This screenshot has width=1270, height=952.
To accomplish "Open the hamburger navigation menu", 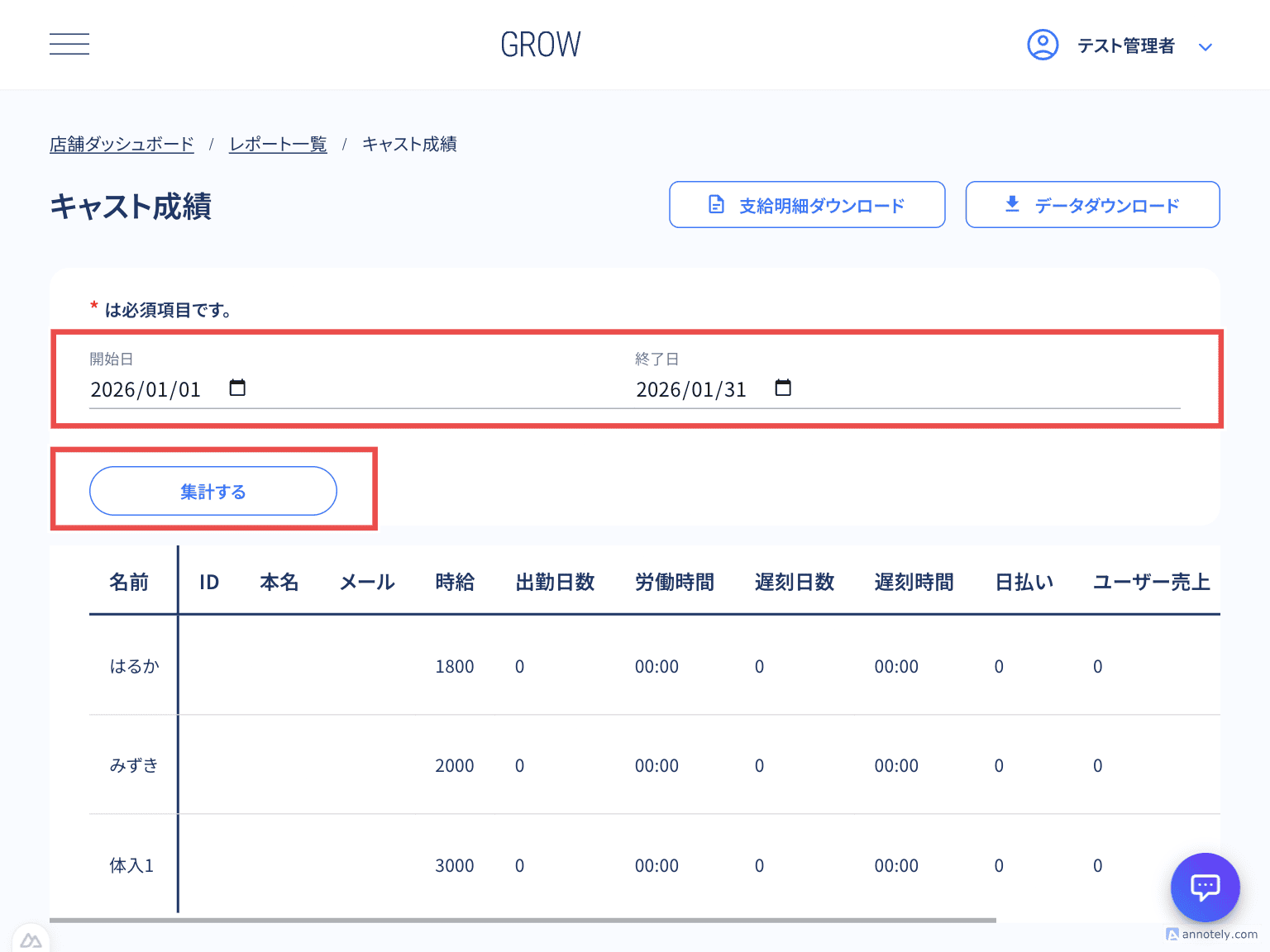I will click(69, 44).
